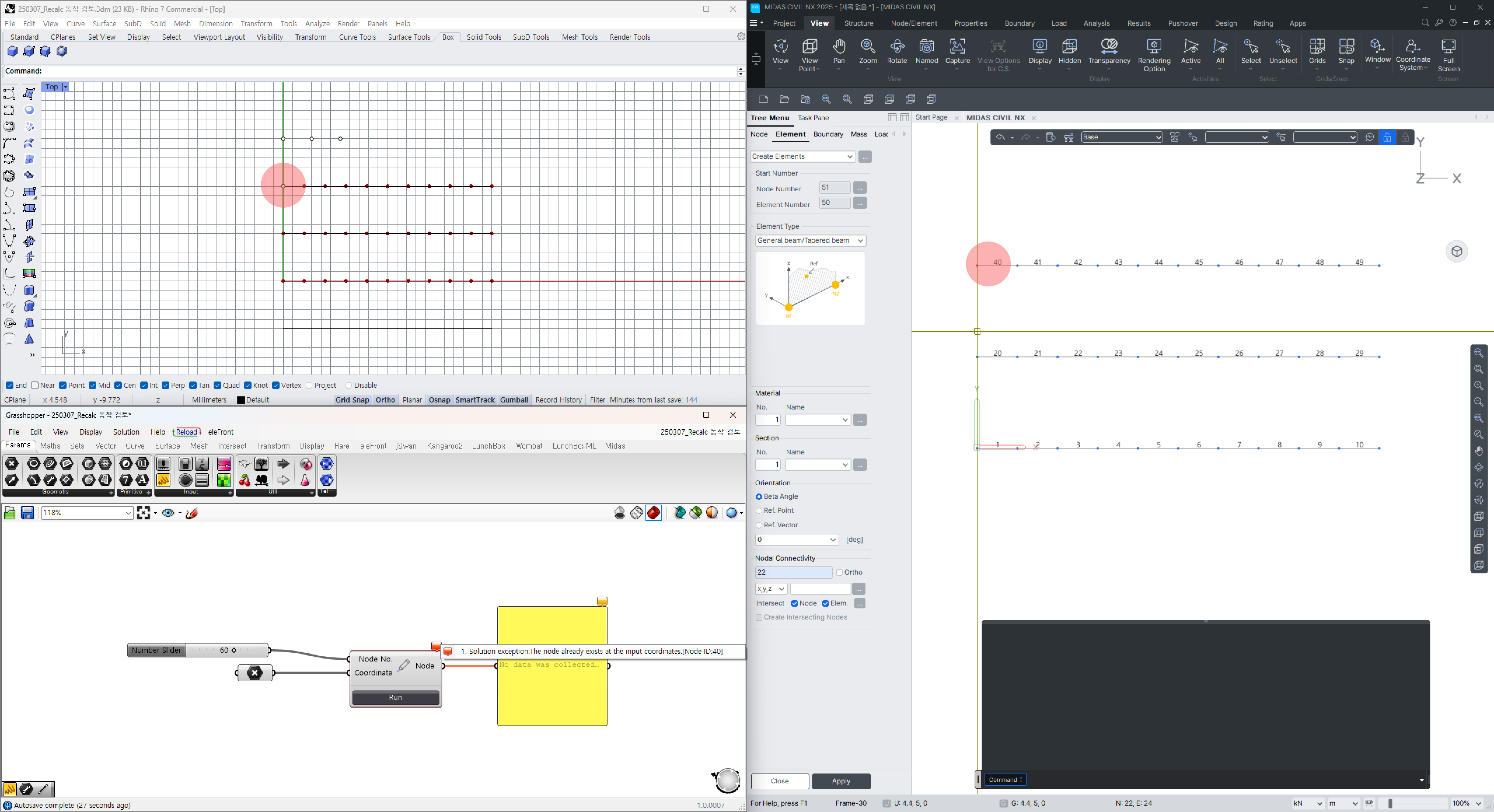Select the Ref. Point radio button

click(x=759, y=511)
